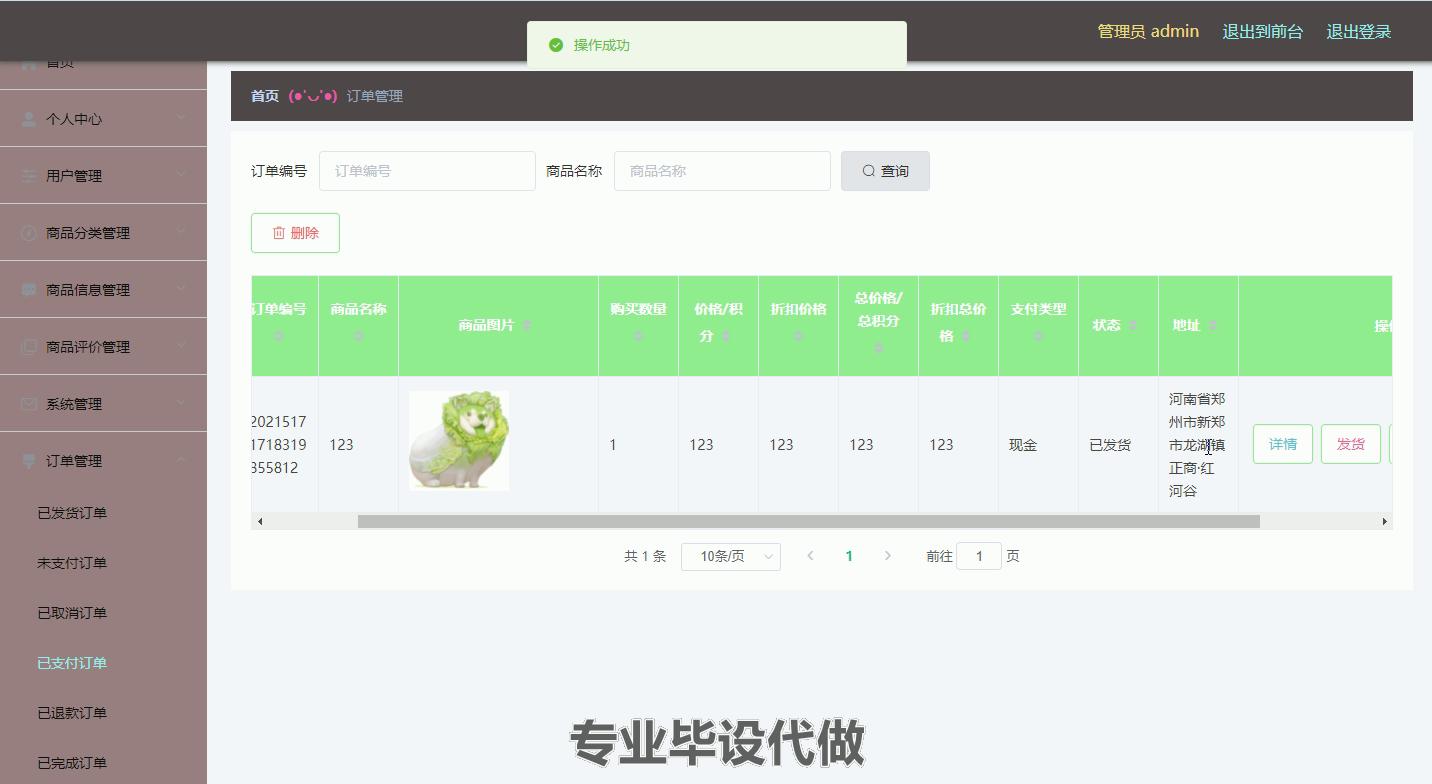This screenshot has height=784, width=1432.
Task: Click the 删除 delete button
Action: (x=295, y=233)
